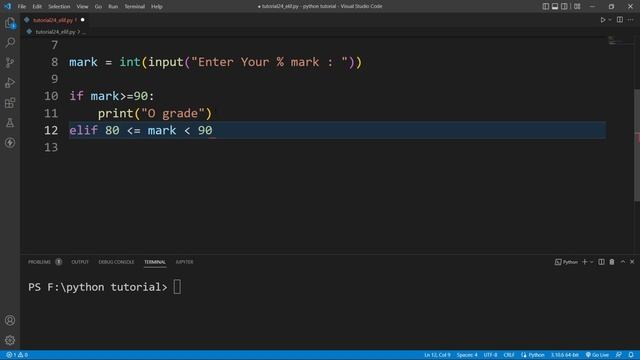Open the File menu

click(22, 7)
